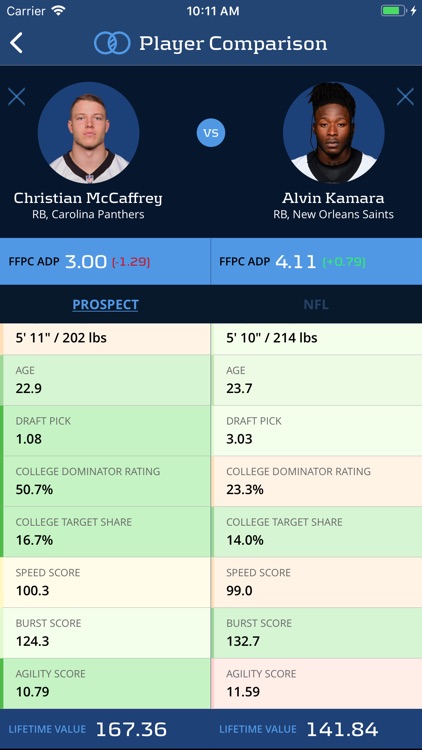
Task: Tap the overlapping circles comparison icon
Action: point(112,43)
